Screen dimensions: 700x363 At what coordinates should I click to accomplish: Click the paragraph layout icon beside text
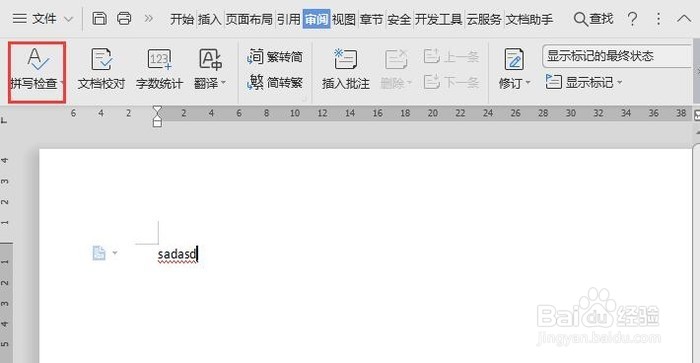[x=99, y=253]
